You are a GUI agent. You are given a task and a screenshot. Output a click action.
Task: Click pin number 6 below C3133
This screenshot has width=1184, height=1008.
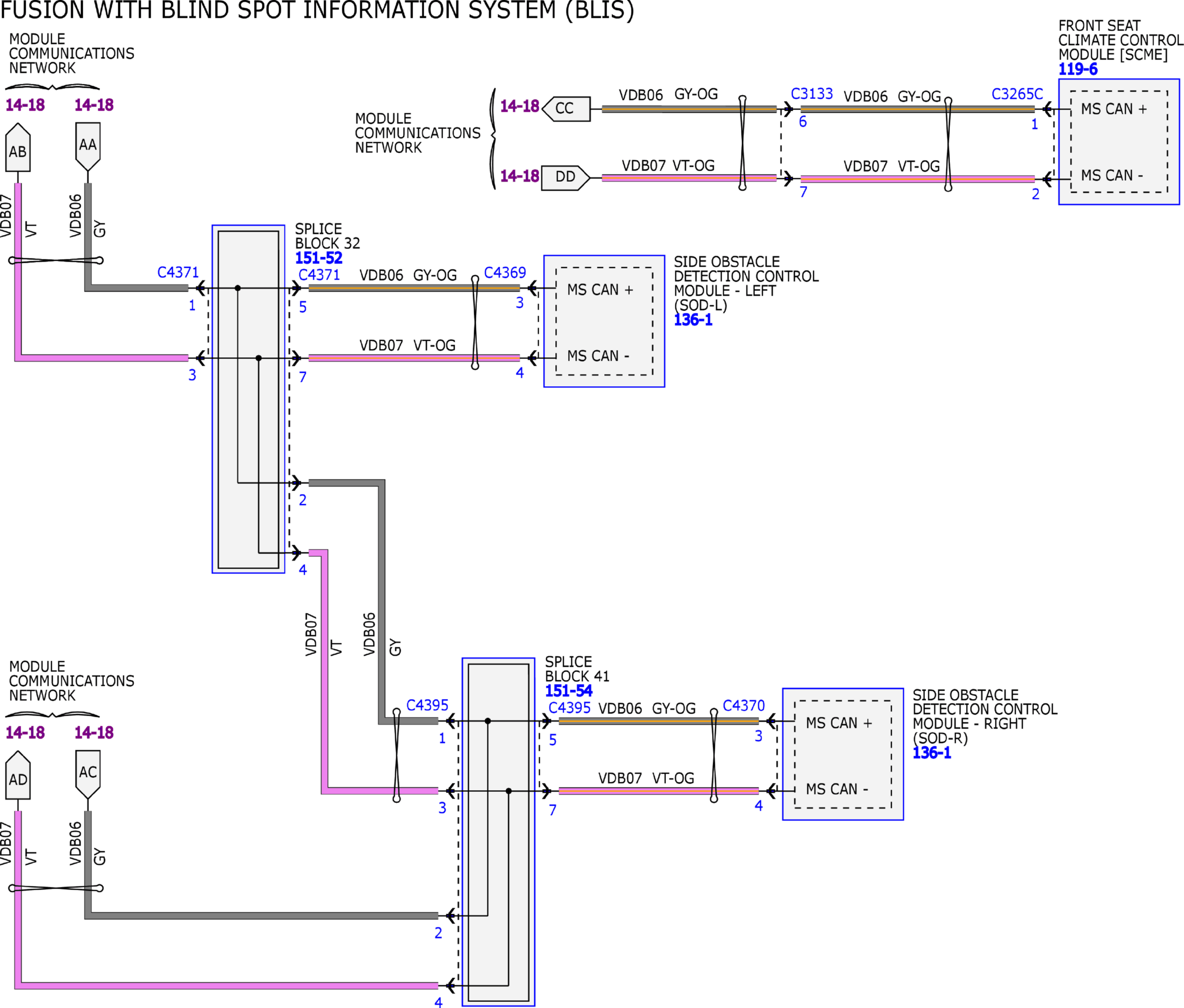tap(803, 122)
